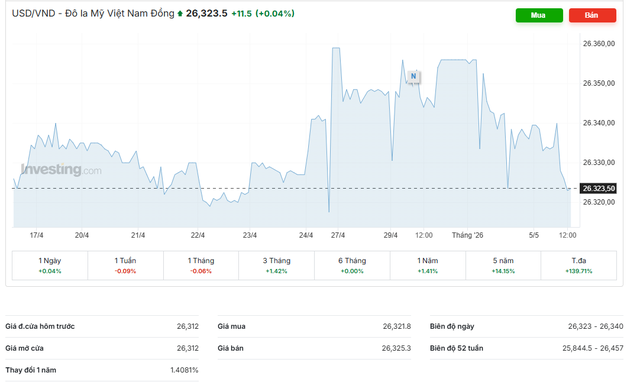Select the 6 Tháng time range tab

[x=352, y=265]
